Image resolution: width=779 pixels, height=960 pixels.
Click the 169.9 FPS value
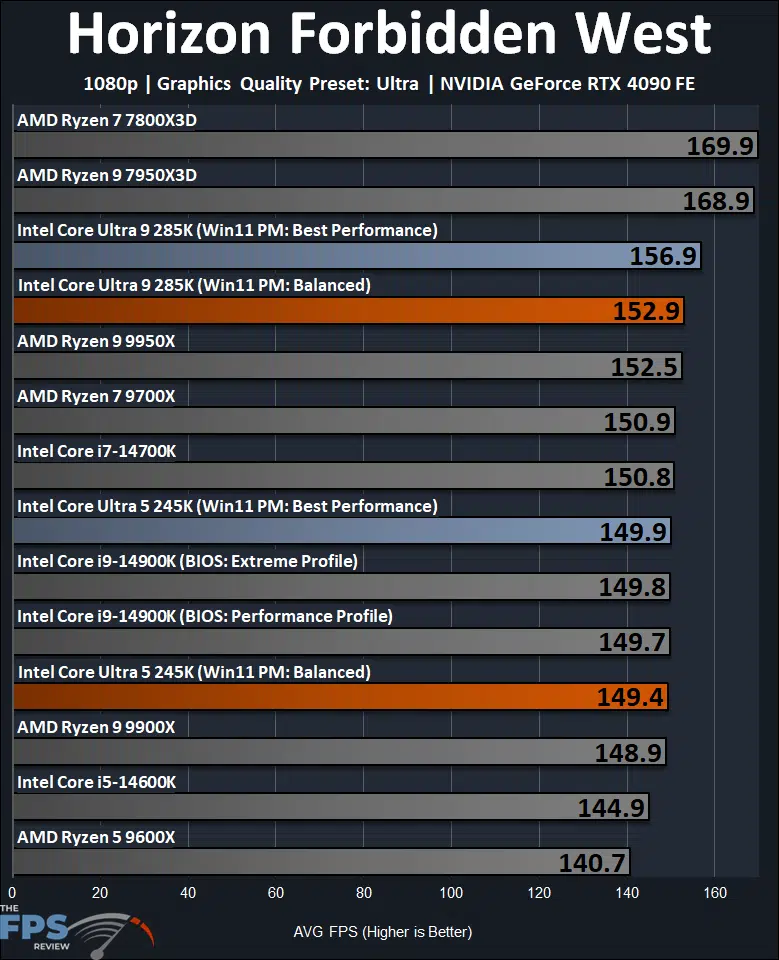coord(720,146)
